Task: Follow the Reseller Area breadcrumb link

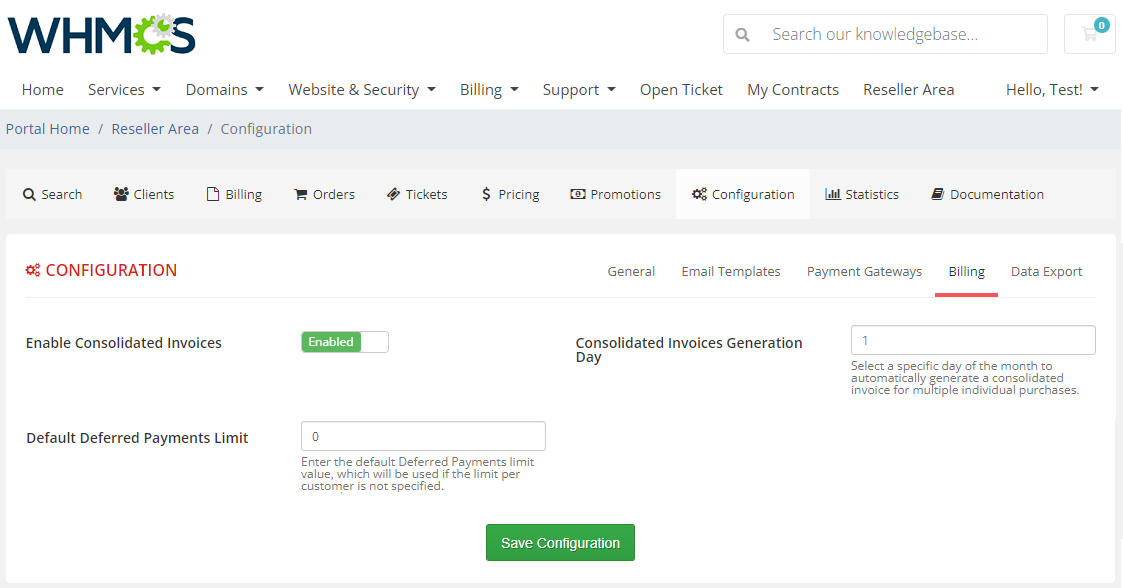Action: click(155, 129)
